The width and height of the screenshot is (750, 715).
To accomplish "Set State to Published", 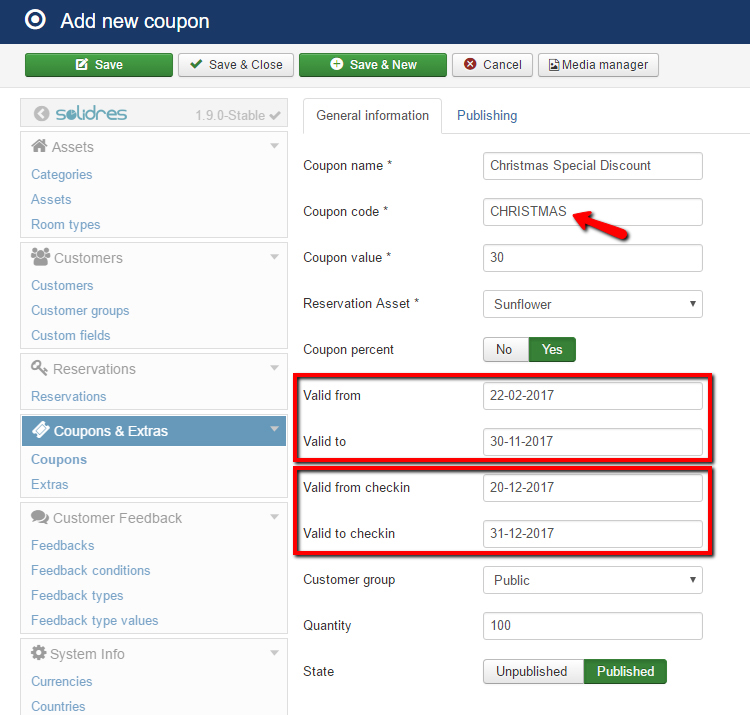I will pyautogui.click(x=625, y=671).
